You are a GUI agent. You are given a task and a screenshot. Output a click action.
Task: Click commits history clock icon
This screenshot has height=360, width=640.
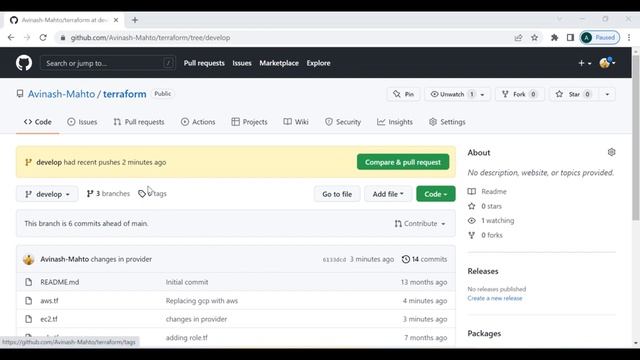click(405, 259)
